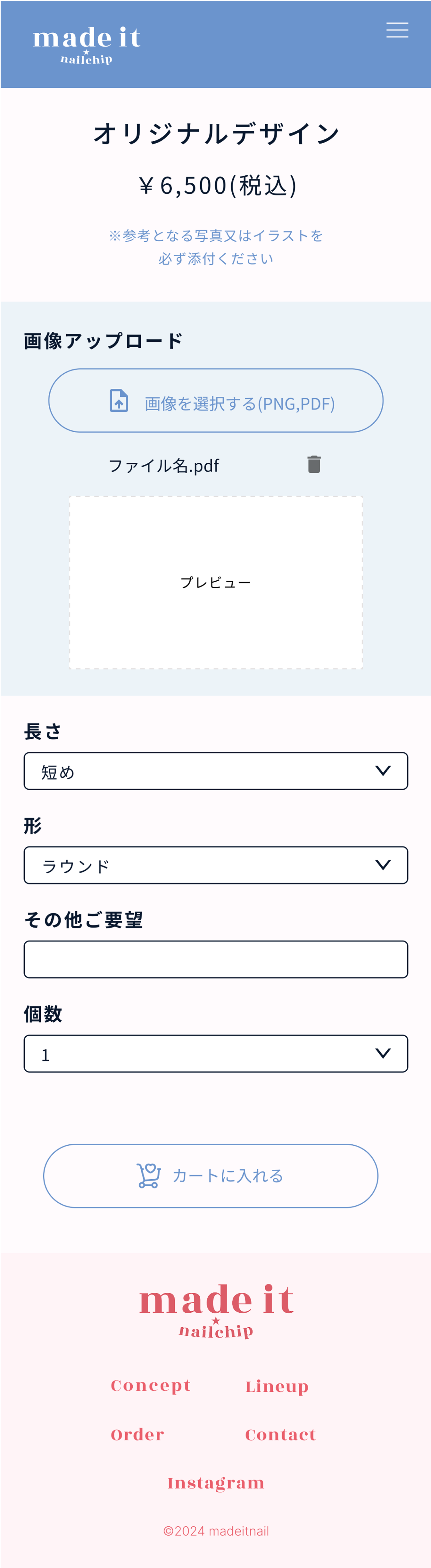This screenshot has width=431, height=1568.
Task: Go to the Order footer link
Action: coord(137,1435)
